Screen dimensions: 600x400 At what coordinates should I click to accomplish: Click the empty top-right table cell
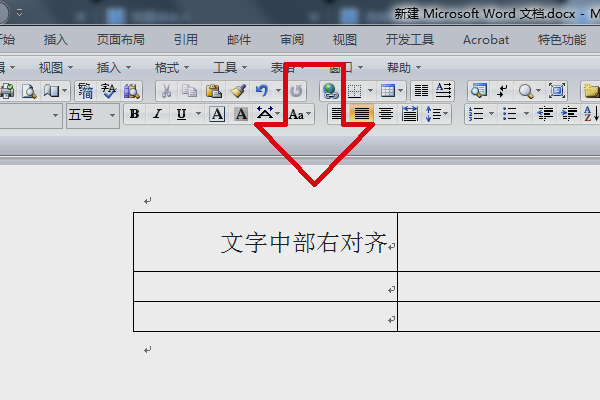(x=499, y=242)
